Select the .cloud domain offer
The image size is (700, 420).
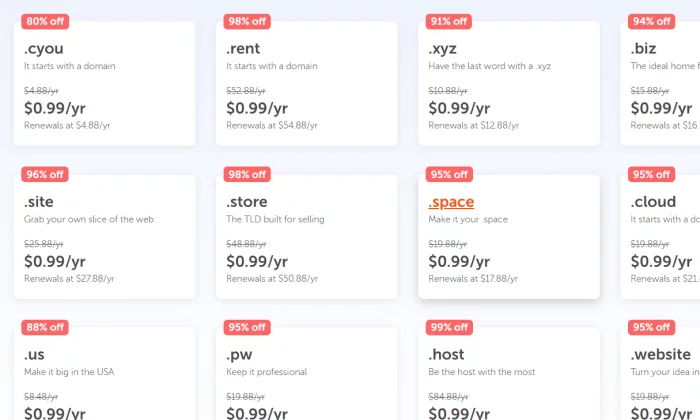pyautogui.click(x=660, y=237)
